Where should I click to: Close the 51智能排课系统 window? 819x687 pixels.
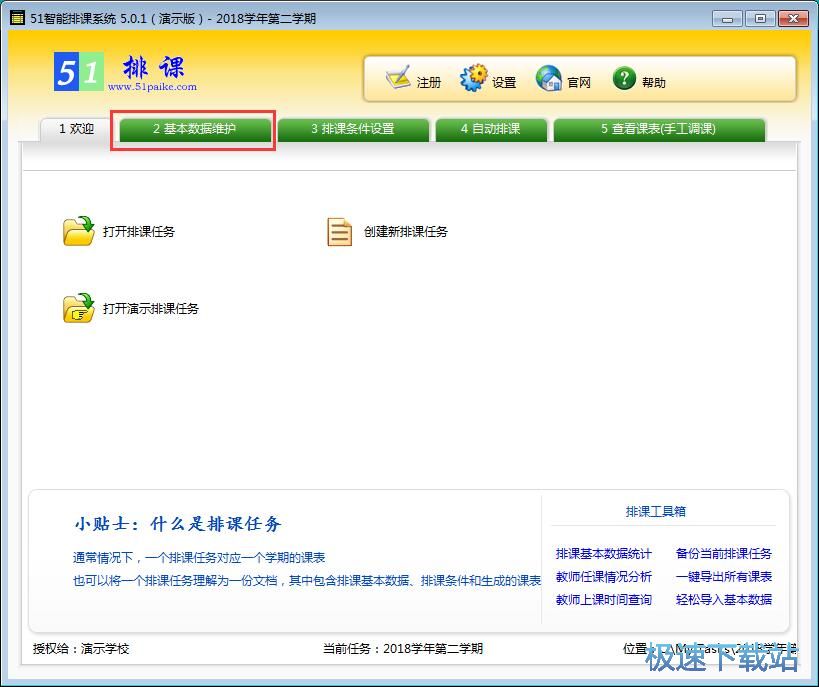[x=793, y=19]
